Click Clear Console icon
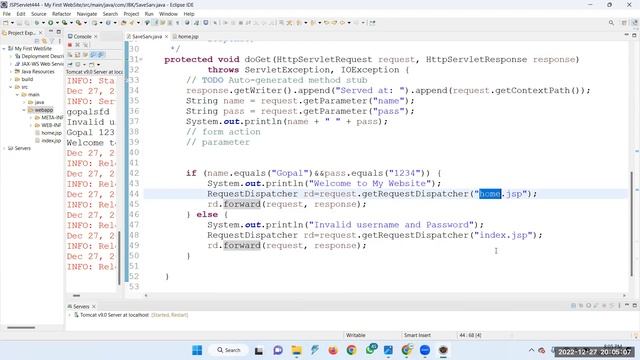 [x=70, y=54]
